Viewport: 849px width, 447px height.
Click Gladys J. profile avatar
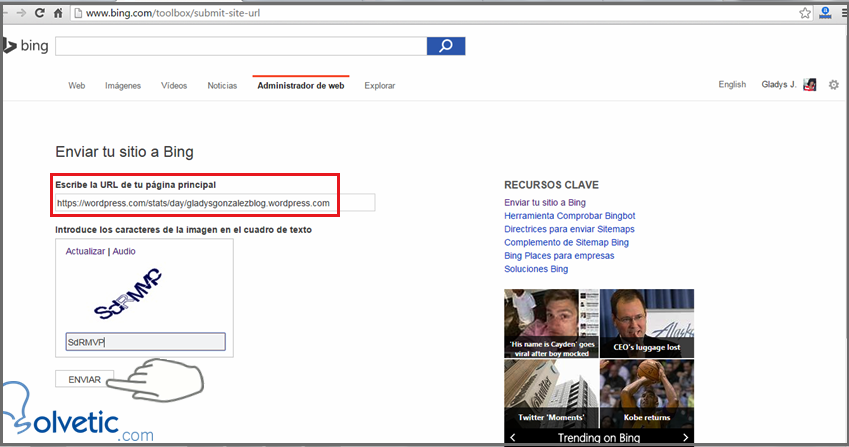(809, 85)
